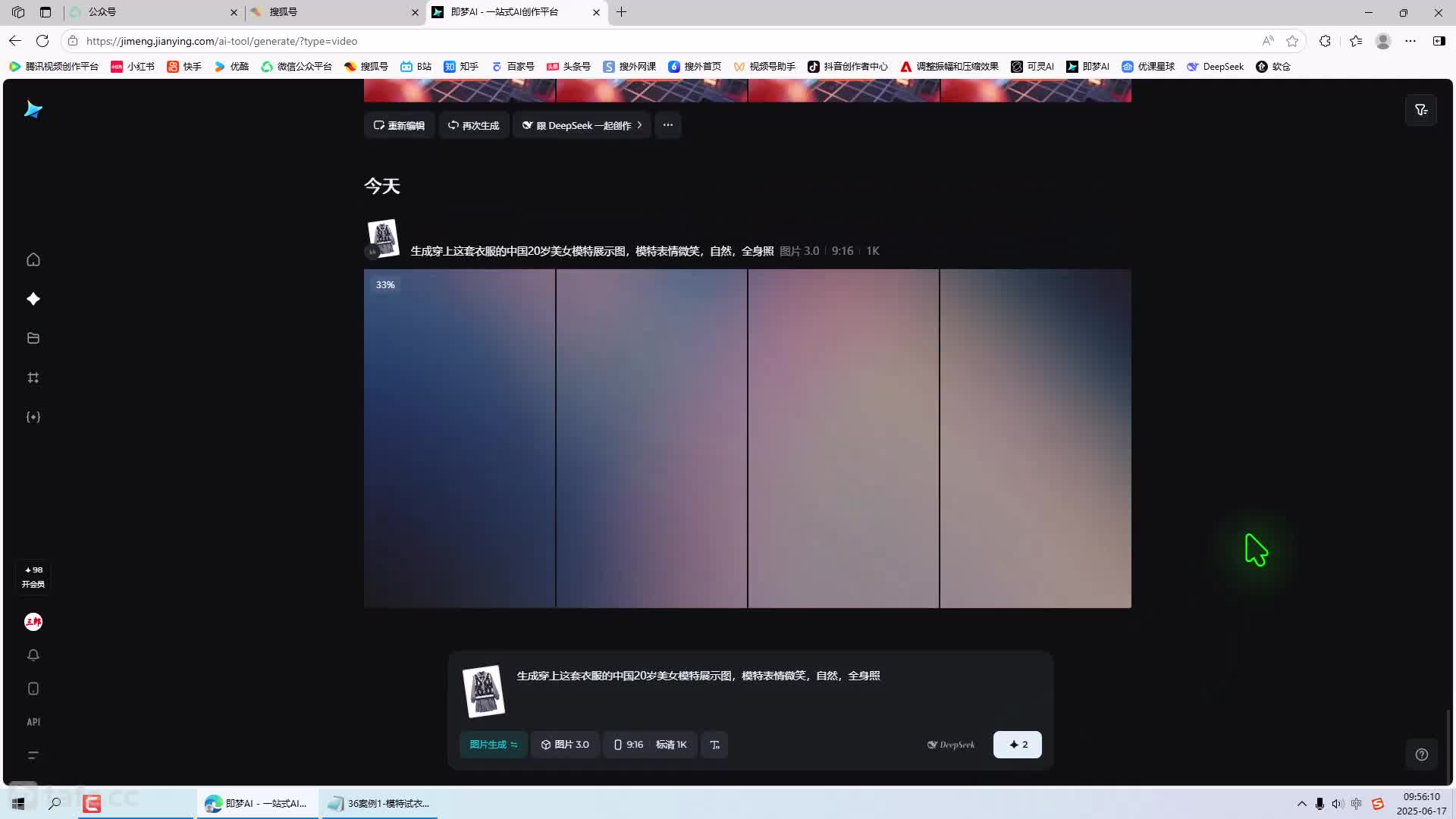Expand the 图片 3.0 model selector
The height and width of the screenshot is (819, 1456).
[565, 745]
